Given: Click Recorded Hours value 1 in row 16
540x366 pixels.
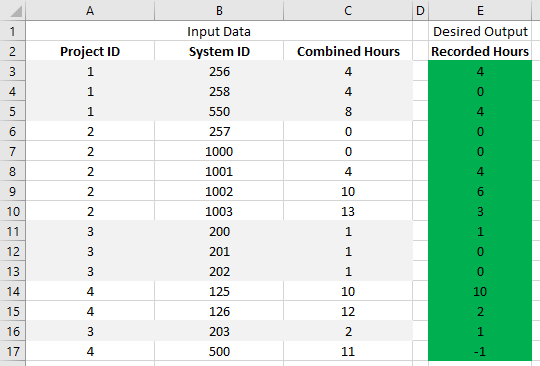Looking at the screenshot, I should click(480, 331).
